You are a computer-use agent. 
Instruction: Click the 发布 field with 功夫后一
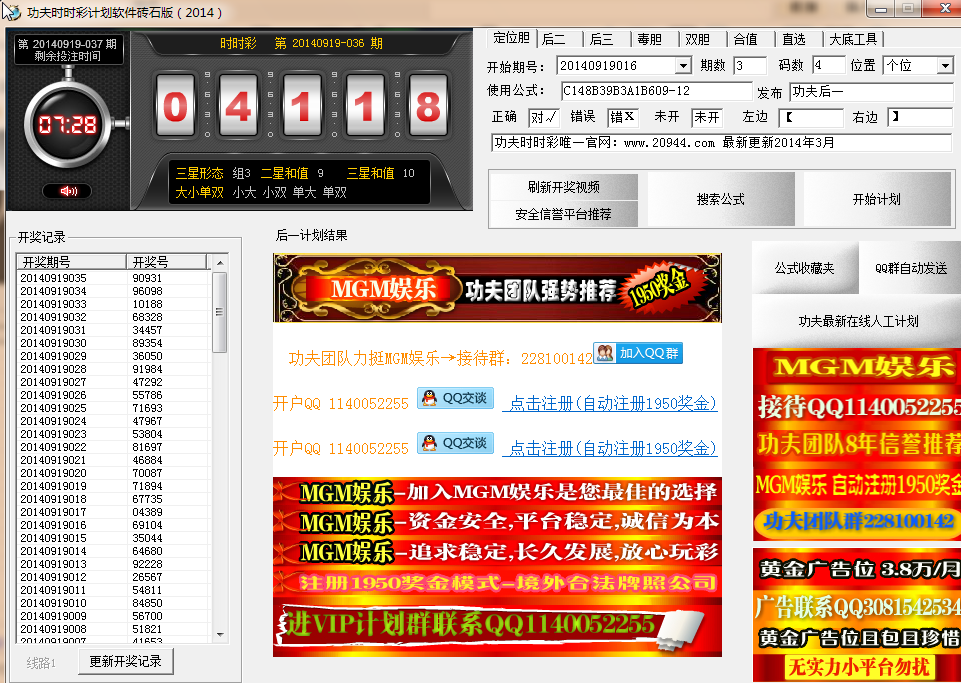tap(871, 92)
